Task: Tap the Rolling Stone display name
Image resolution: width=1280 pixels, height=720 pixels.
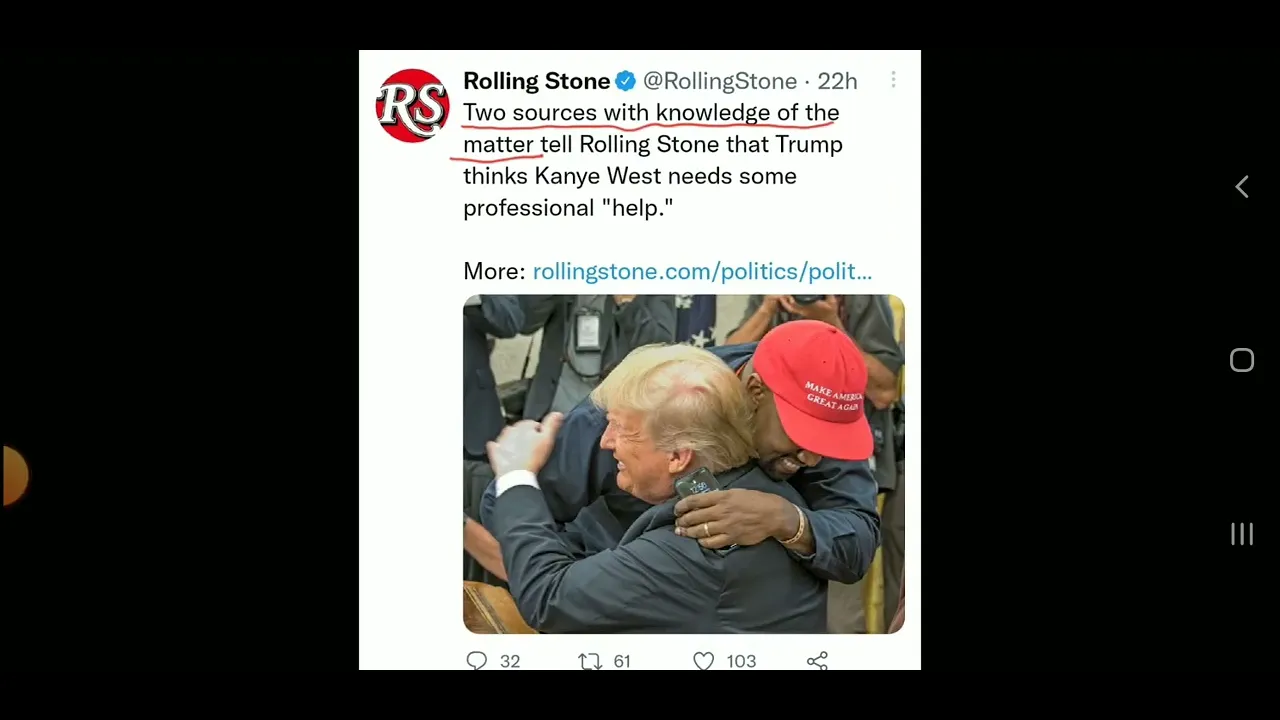Action: click(536, 81)
